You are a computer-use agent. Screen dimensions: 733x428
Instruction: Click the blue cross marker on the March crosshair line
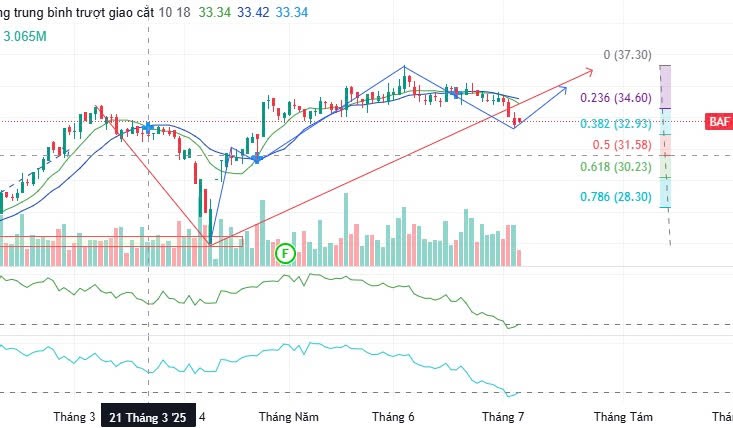point(149,128)
